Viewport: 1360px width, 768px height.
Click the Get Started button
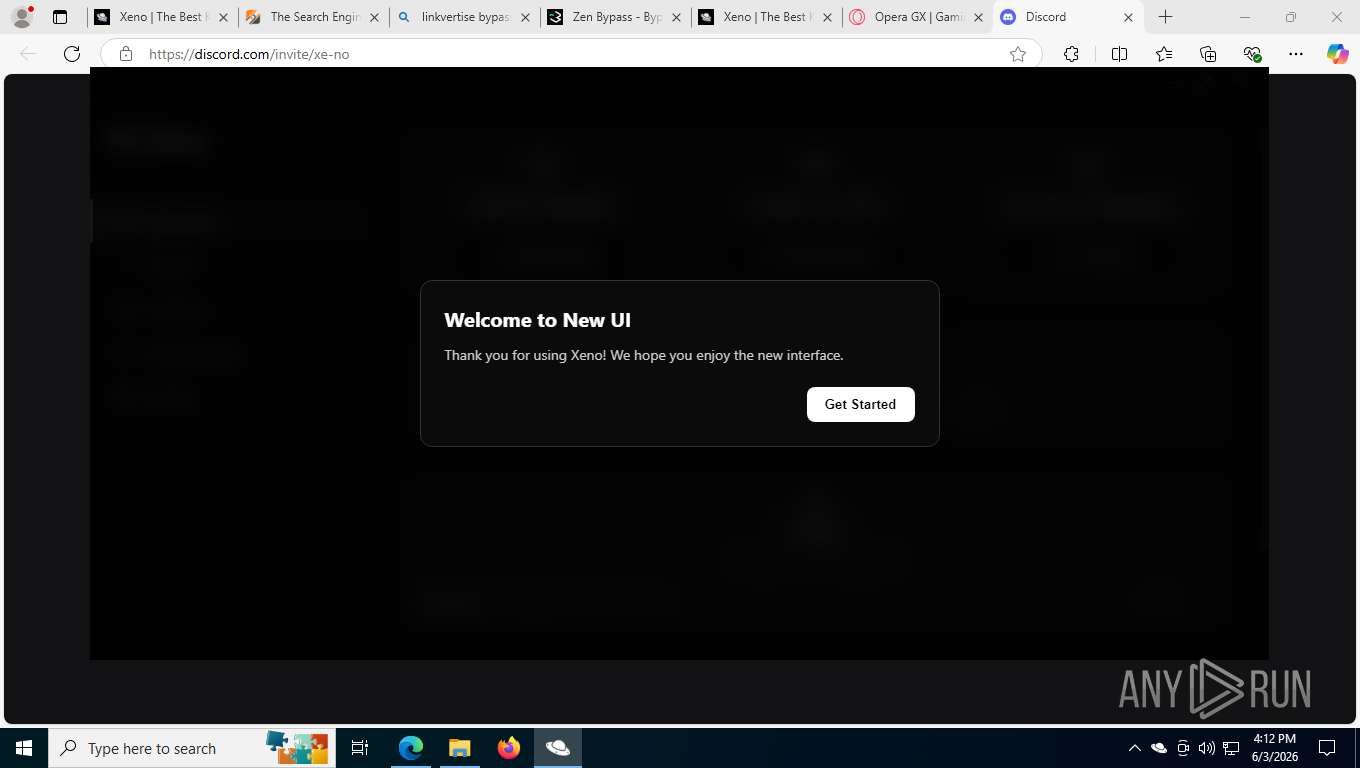pyautogui.click(x=860, y=404)
